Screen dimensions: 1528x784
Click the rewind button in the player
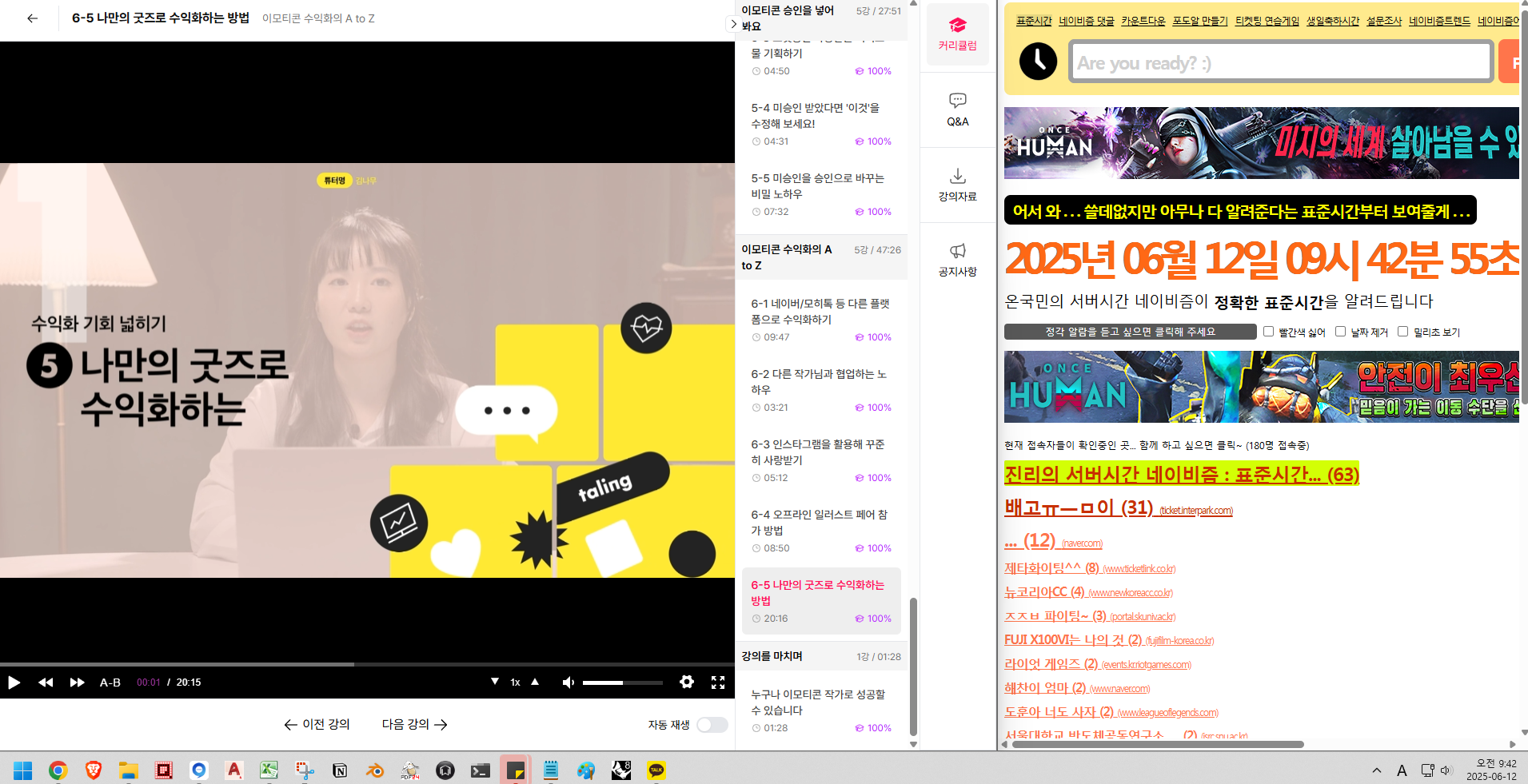[x=46, y=683]
